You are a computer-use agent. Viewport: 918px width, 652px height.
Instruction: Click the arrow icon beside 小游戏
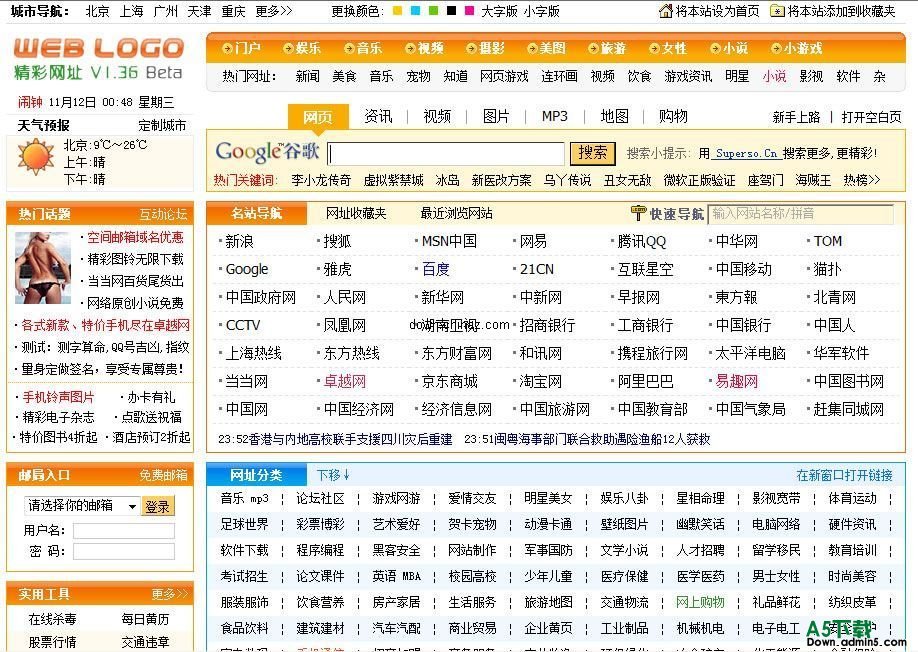(x=776, y=49)
